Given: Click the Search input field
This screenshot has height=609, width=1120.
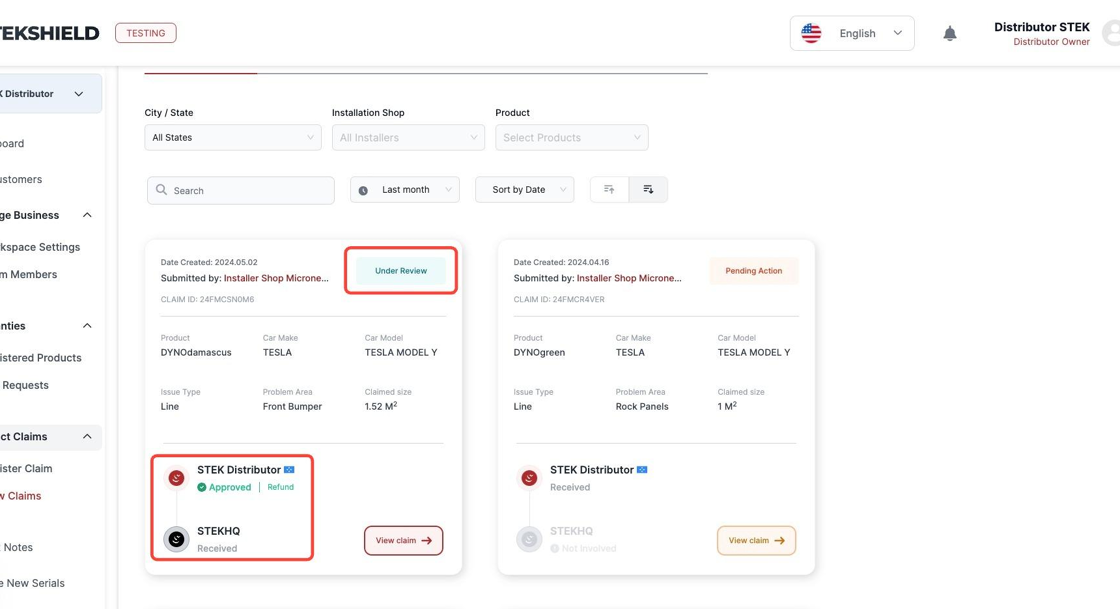Looking at the screenshot, I should coord(241,191).
